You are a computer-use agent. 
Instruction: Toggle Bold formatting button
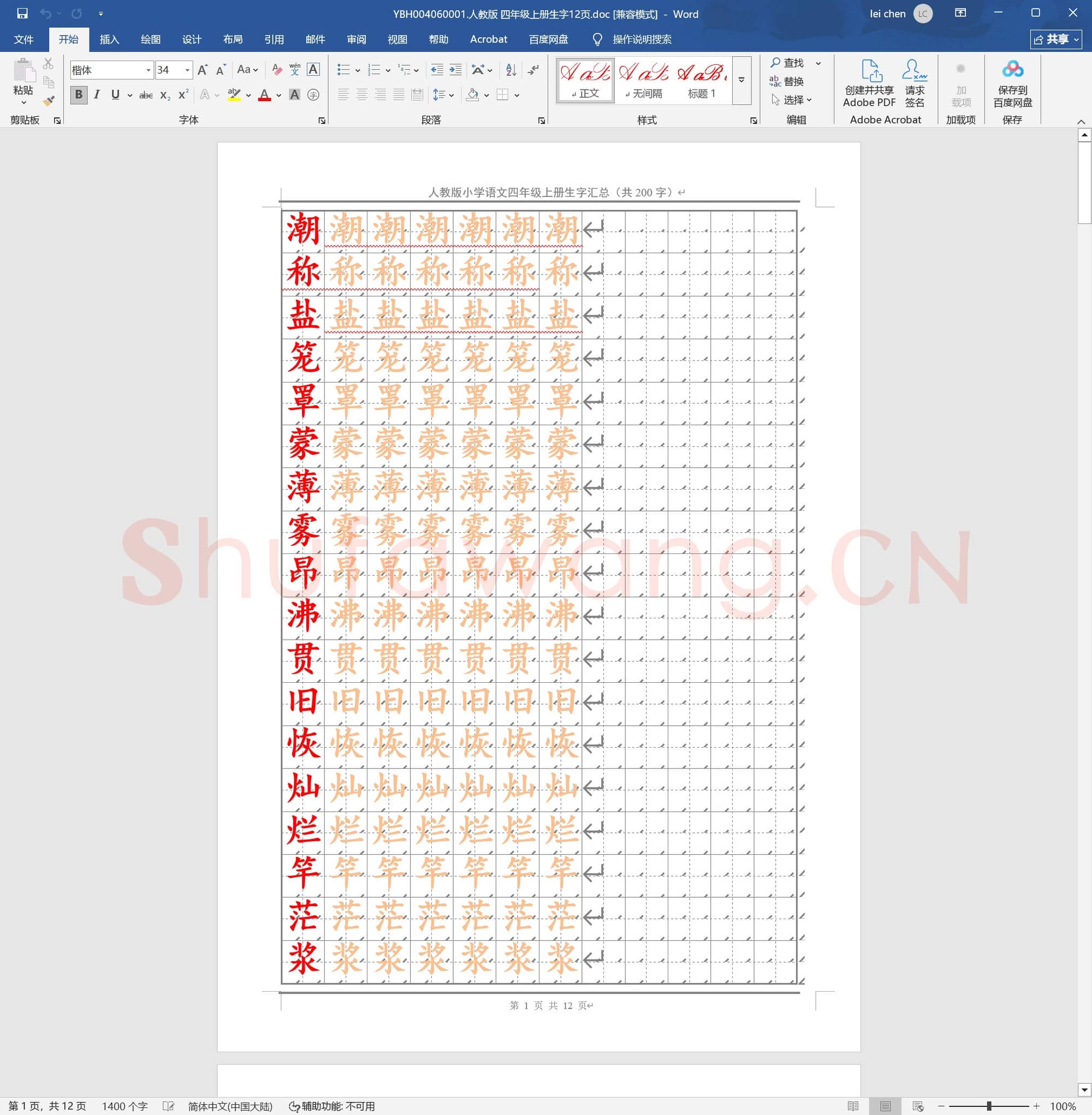tap(79, 95)
